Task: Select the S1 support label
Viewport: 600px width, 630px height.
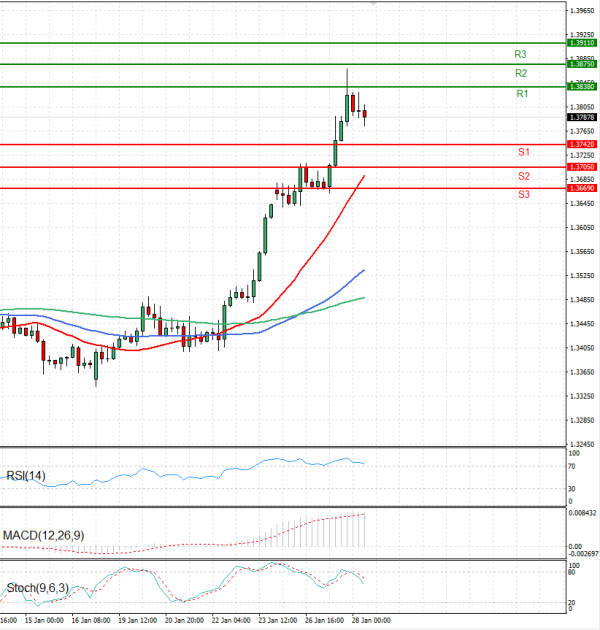Action: 523,152
